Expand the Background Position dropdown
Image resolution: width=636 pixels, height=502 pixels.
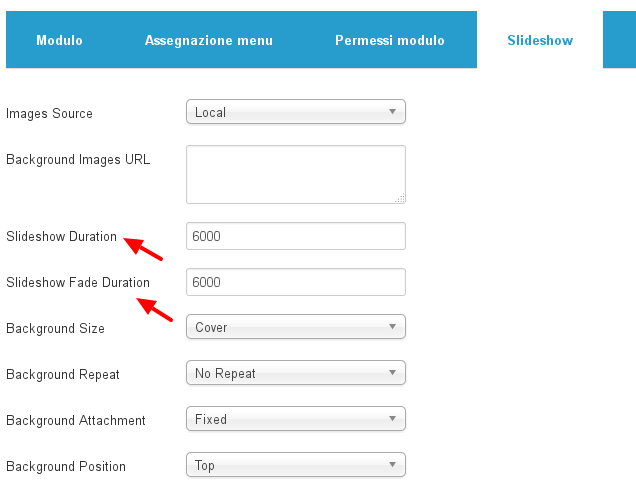296,465
